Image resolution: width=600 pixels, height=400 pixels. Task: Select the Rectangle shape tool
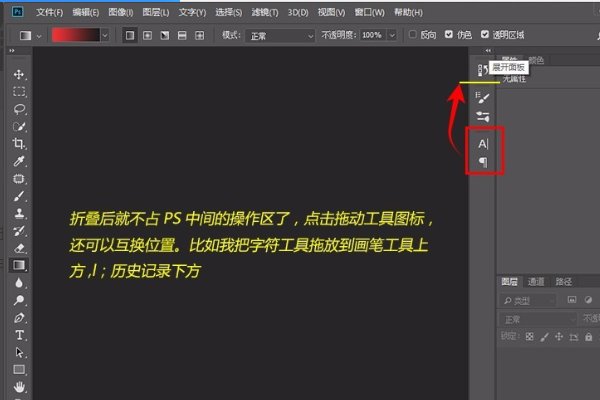[x=19, y=369]
